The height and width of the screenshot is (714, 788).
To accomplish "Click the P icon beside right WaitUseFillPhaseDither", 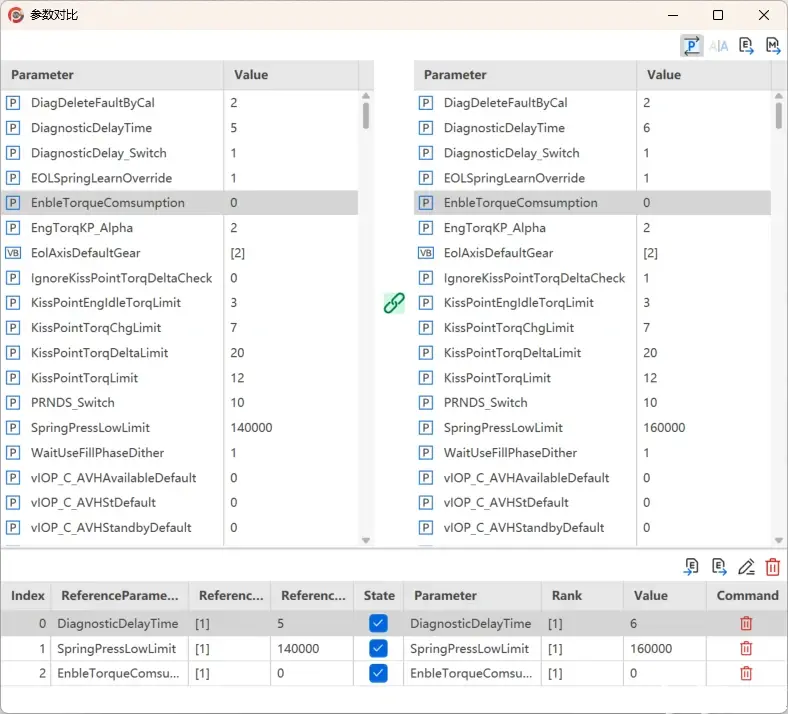I will [426, 453].
